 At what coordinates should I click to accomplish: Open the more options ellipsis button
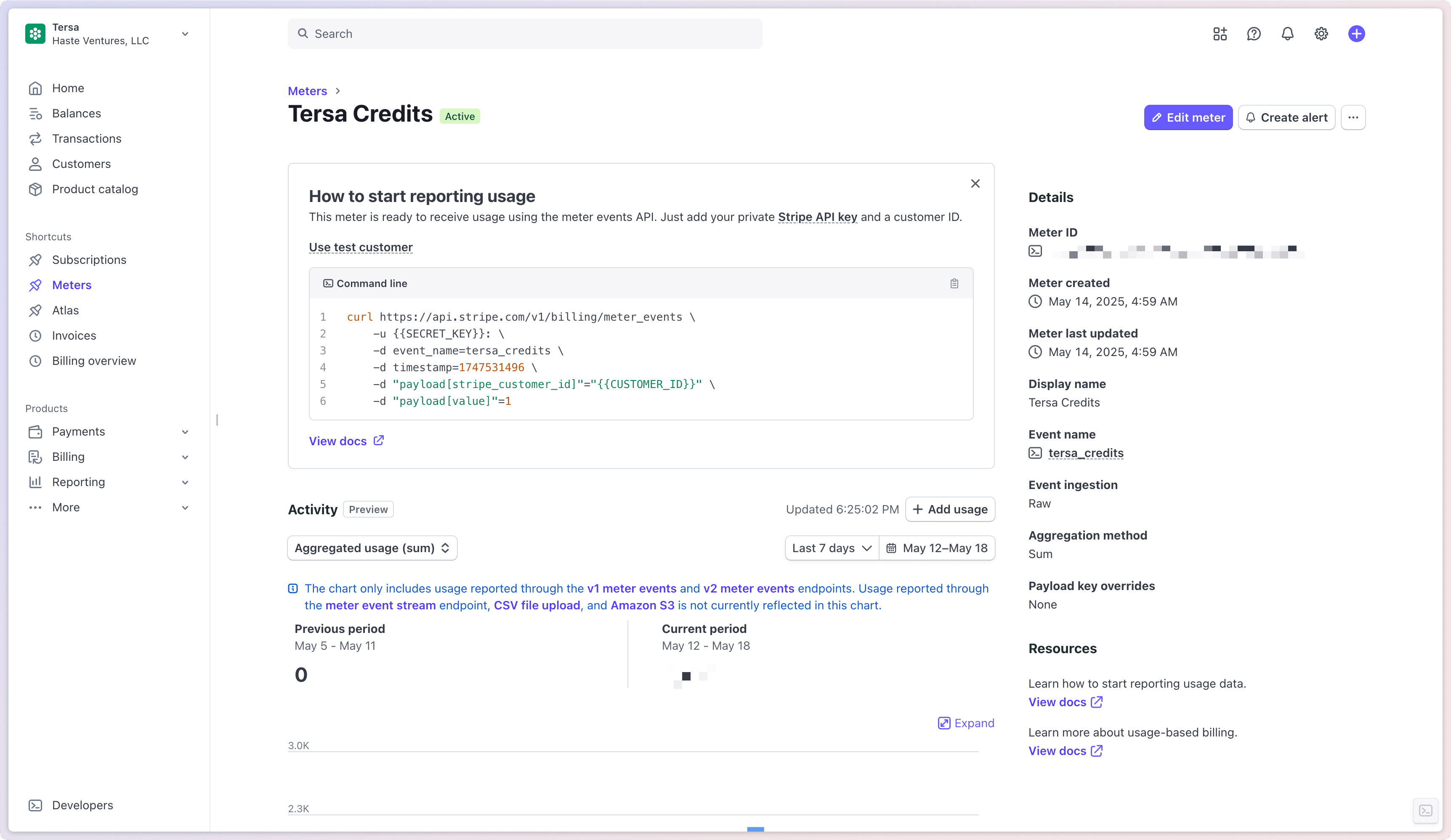[1353, 117]
